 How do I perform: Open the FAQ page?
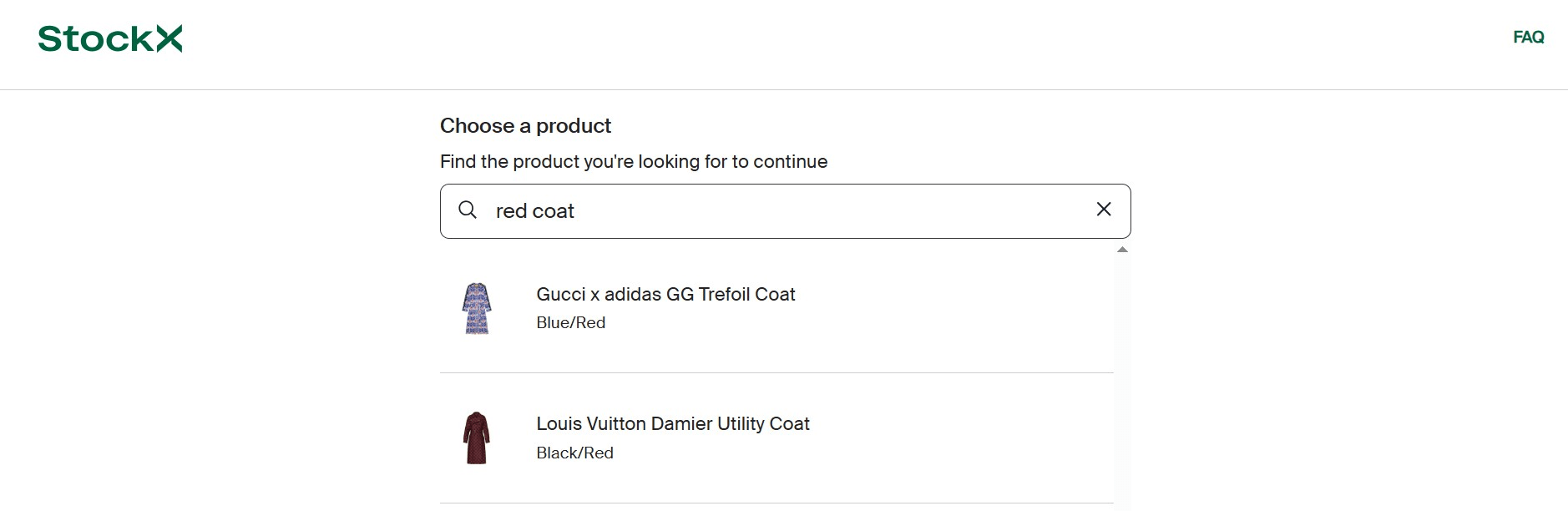point(1528,37)
